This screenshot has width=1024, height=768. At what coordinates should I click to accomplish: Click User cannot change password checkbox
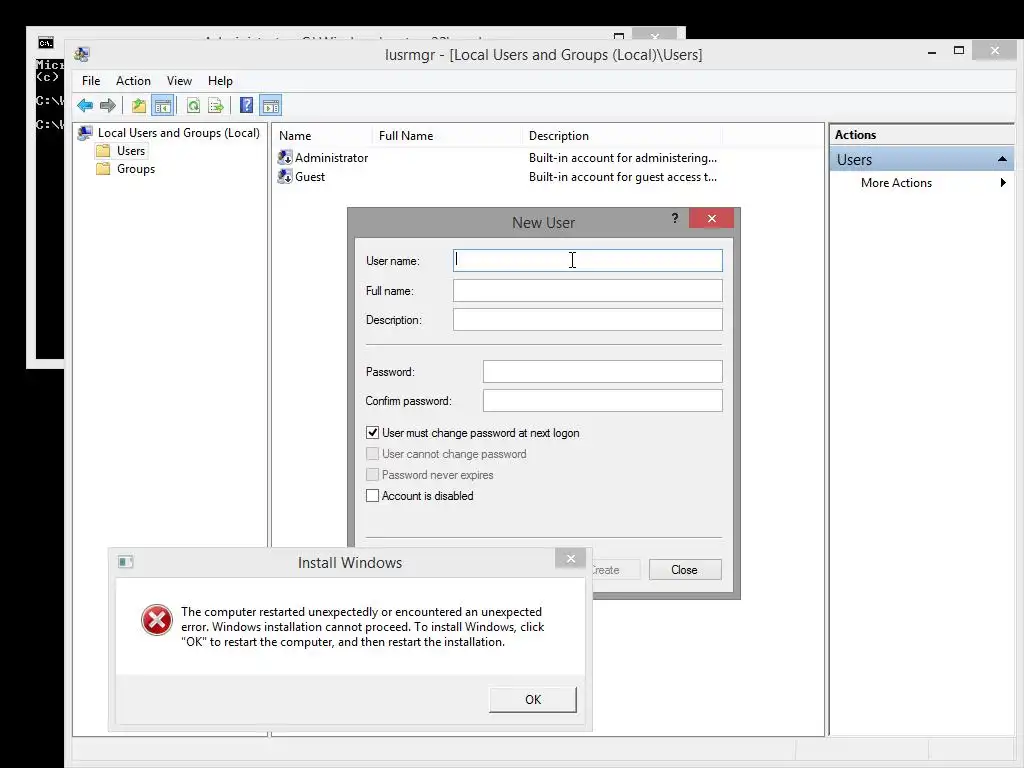[x=372, y=454]
